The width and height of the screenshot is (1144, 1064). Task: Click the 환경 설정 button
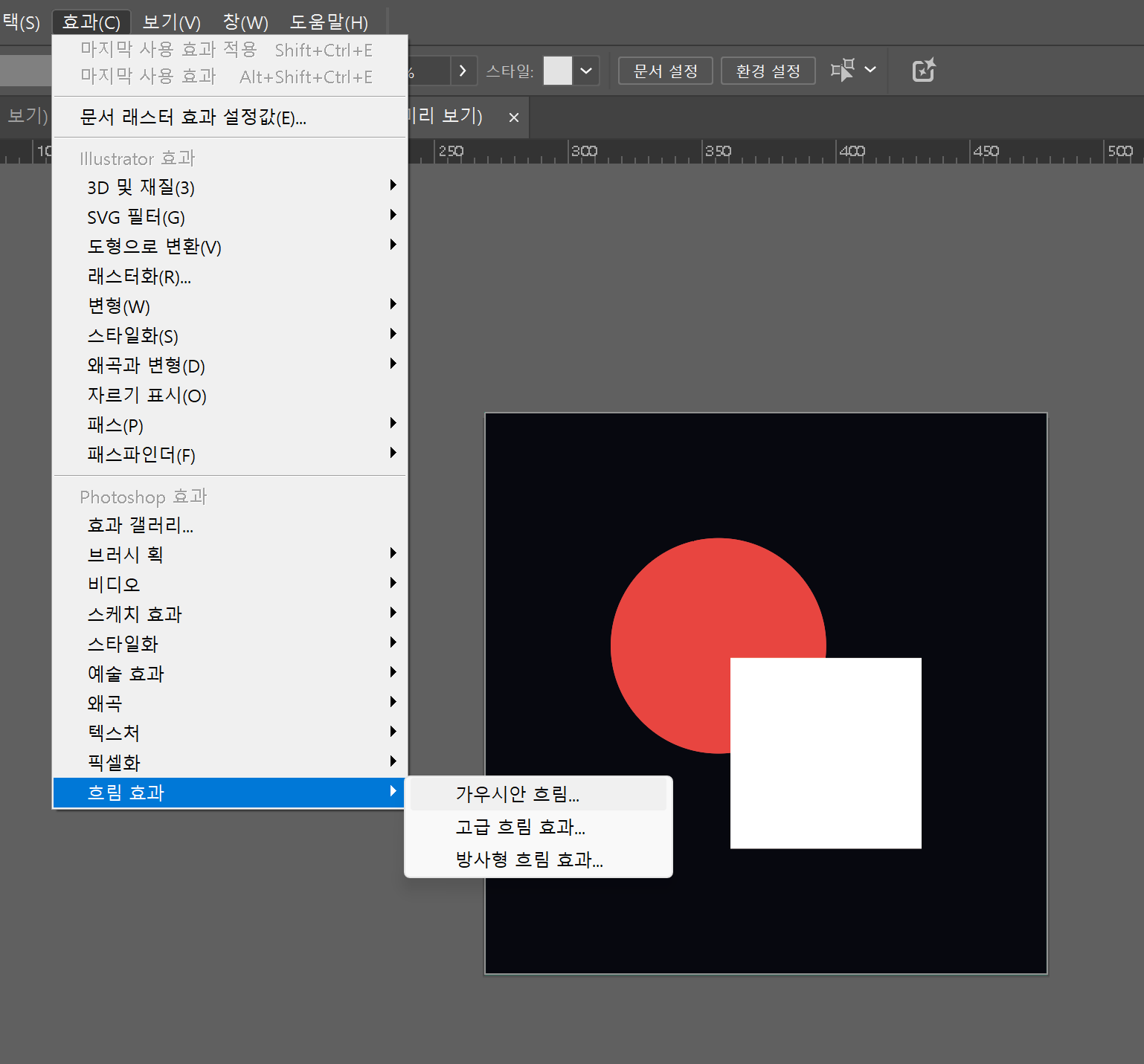[x=768, y=71]
